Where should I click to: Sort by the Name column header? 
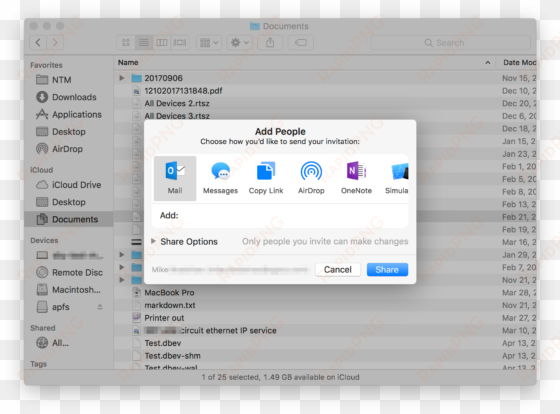128,63
